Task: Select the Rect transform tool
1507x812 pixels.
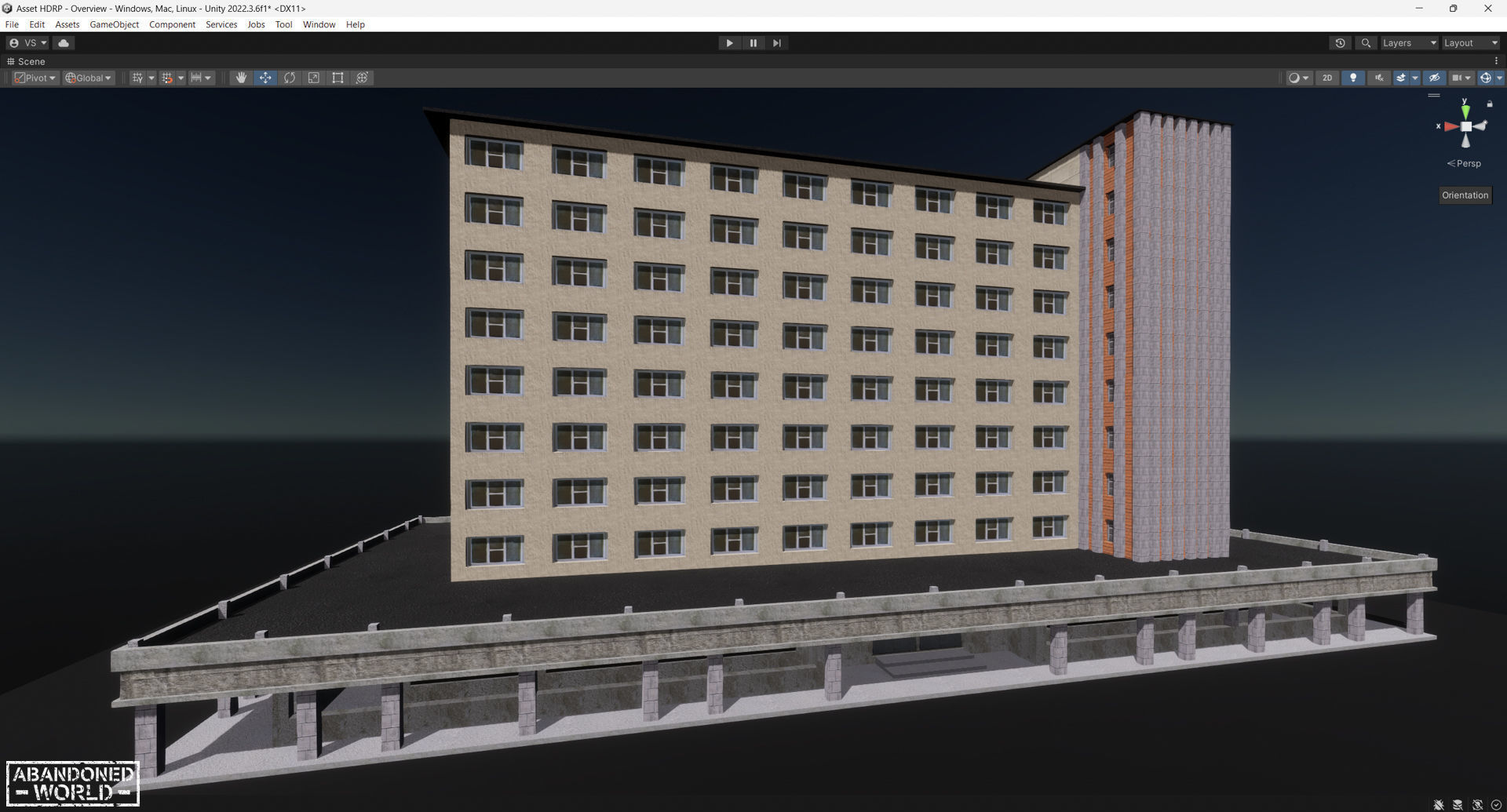Action: [x=338, y=78]
